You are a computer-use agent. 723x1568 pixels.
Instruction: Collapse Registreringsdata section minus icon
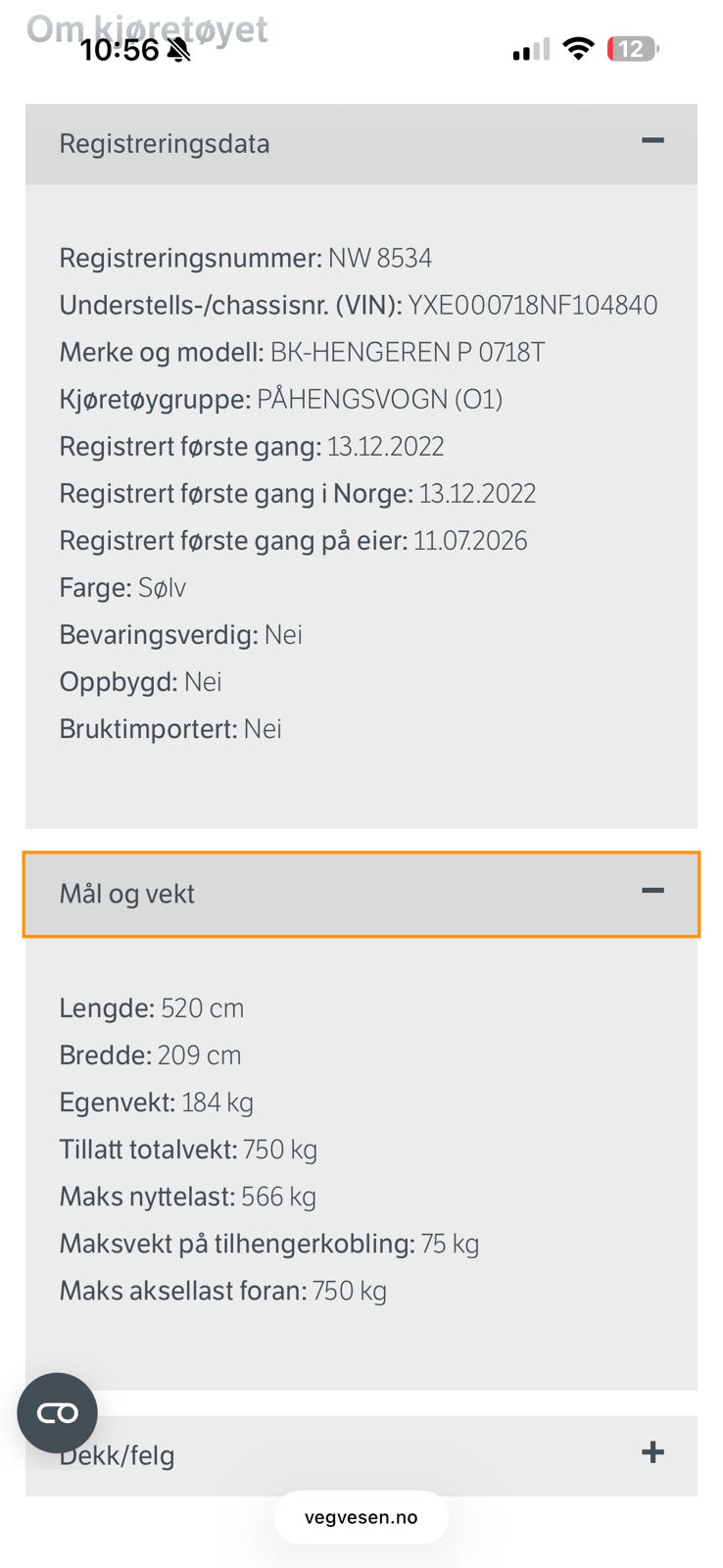click(x=652, y=141)
